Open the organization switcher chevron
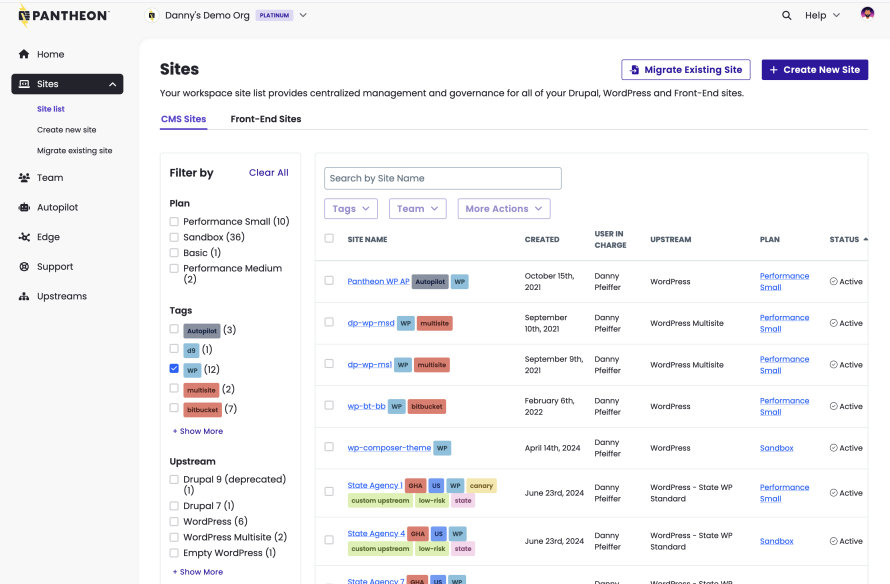Screen dimensions: 890x584 (303, 15)
